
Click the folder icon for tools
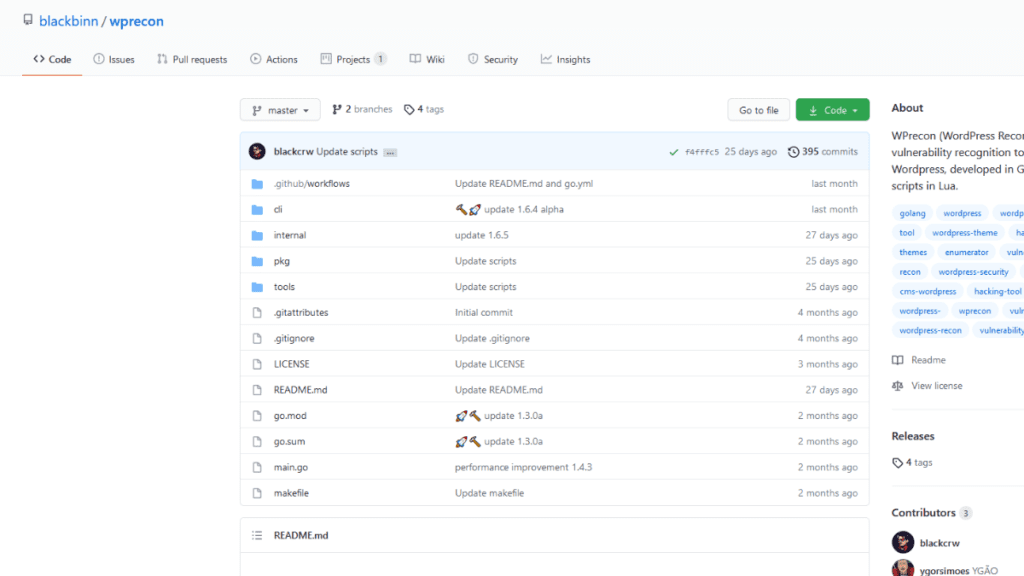(x=257, y=287)
